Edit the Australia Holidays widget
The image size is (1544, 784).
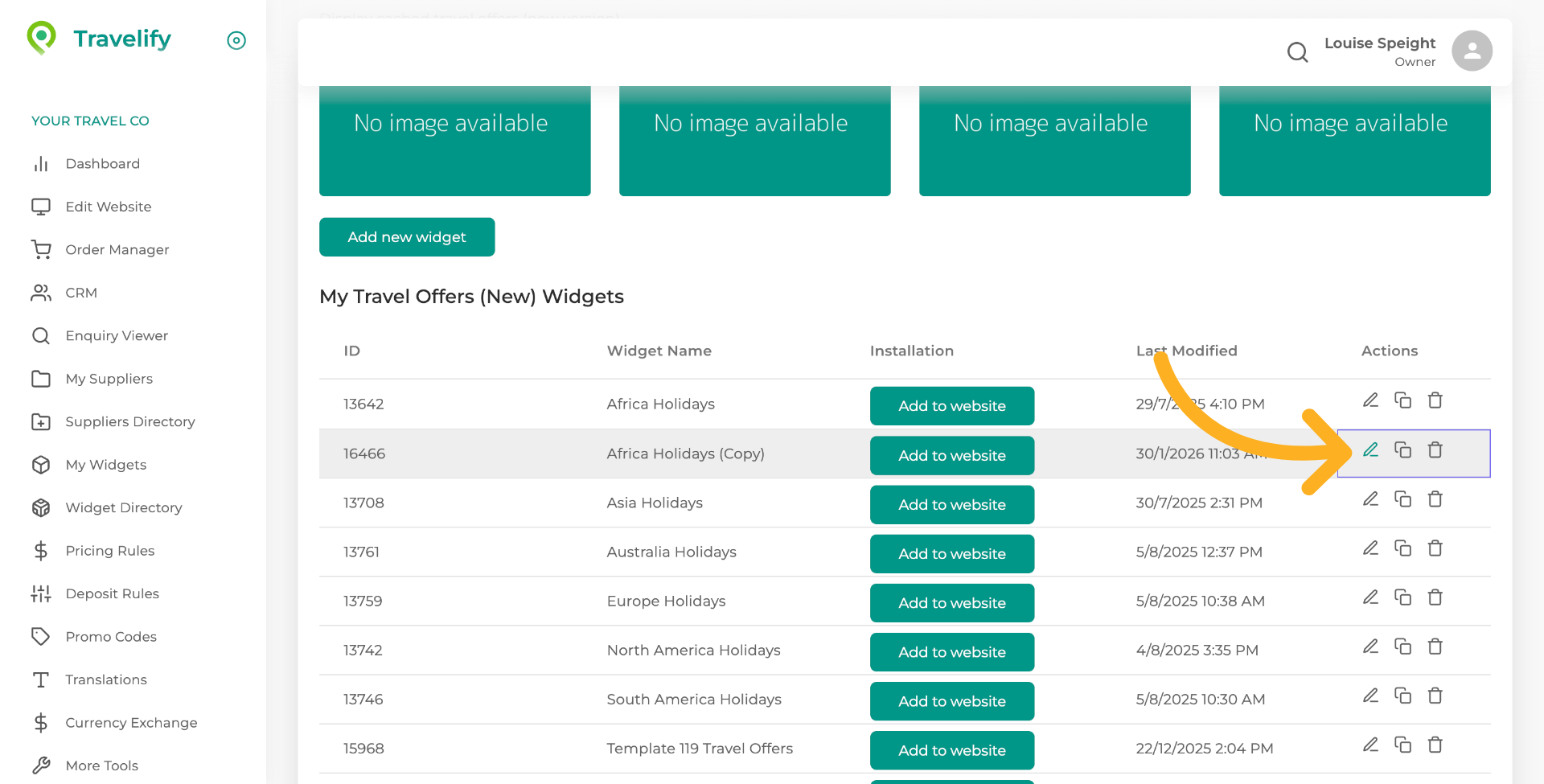[x=1370, y=548]
